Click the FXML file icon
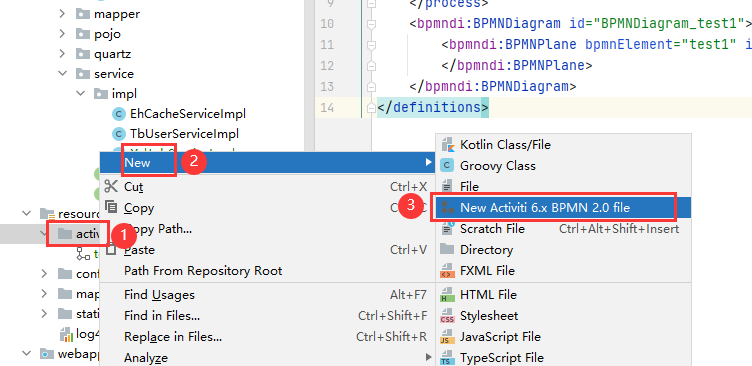 pyautogui.click(x=447, y=271)
